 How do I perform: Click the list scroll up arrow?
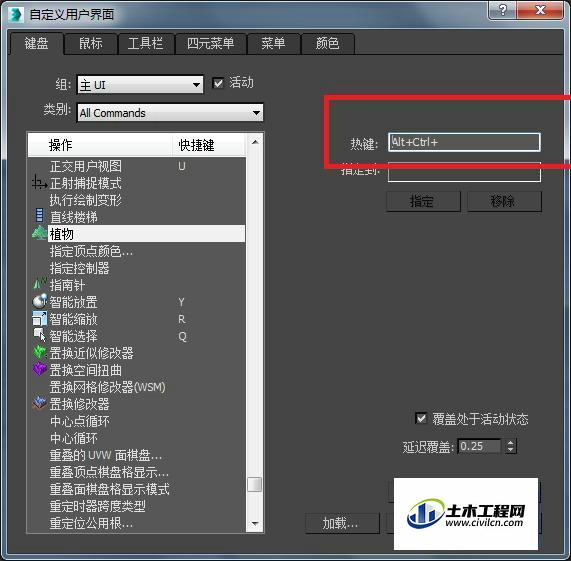255,142
